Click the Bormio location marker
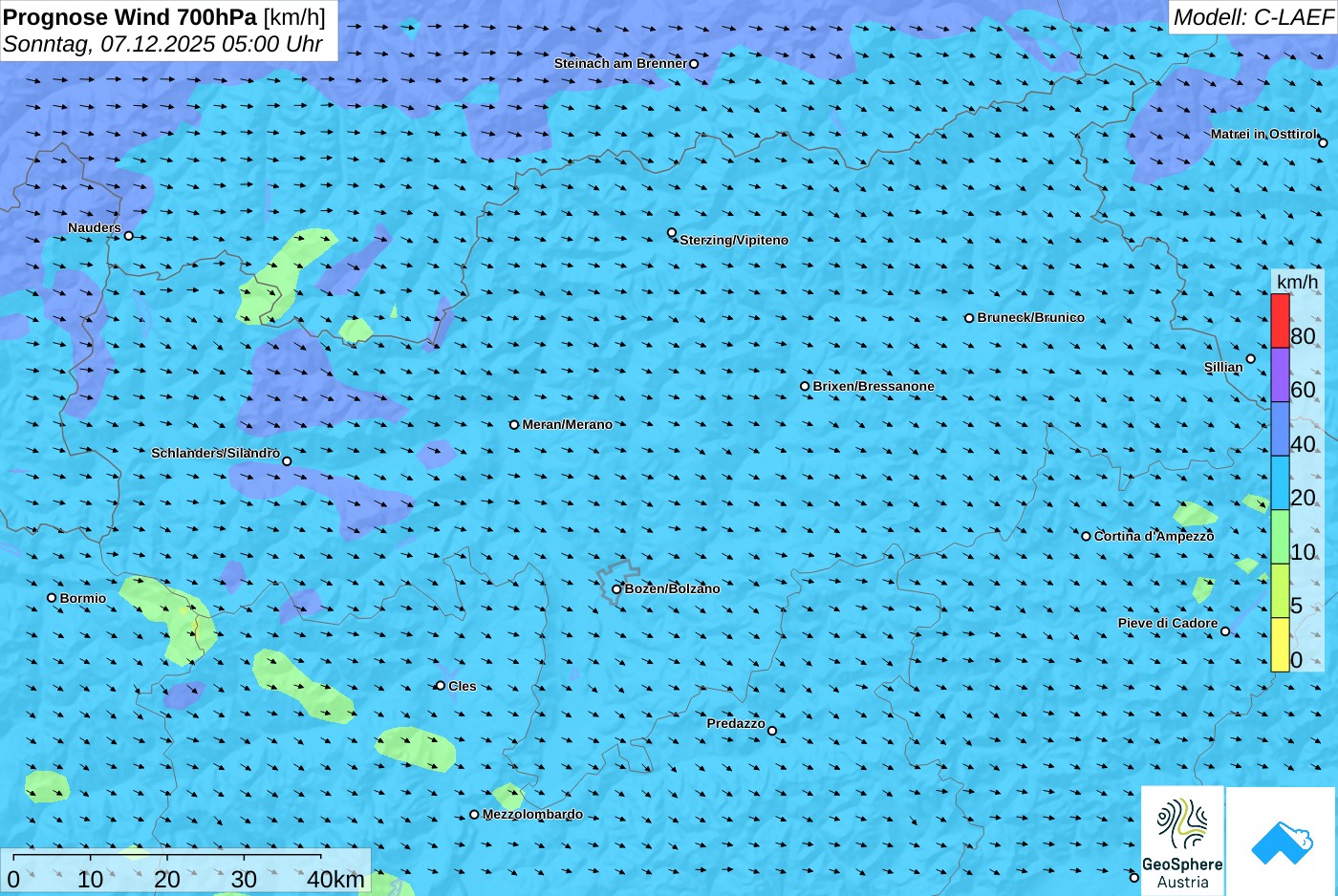 click(x=52, y=598)
